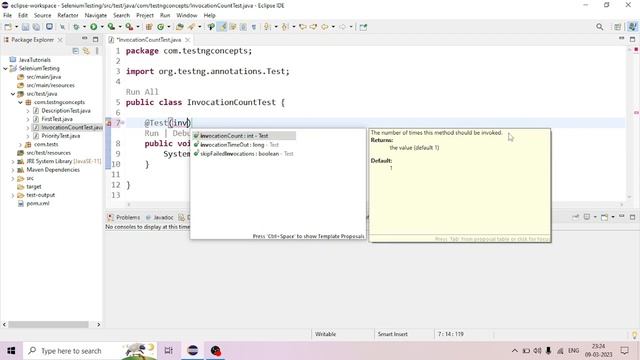The width and height of the screenshot is (640, 360).
Task: Click Collapse All in Package Explorer
Action: [76, 51]
